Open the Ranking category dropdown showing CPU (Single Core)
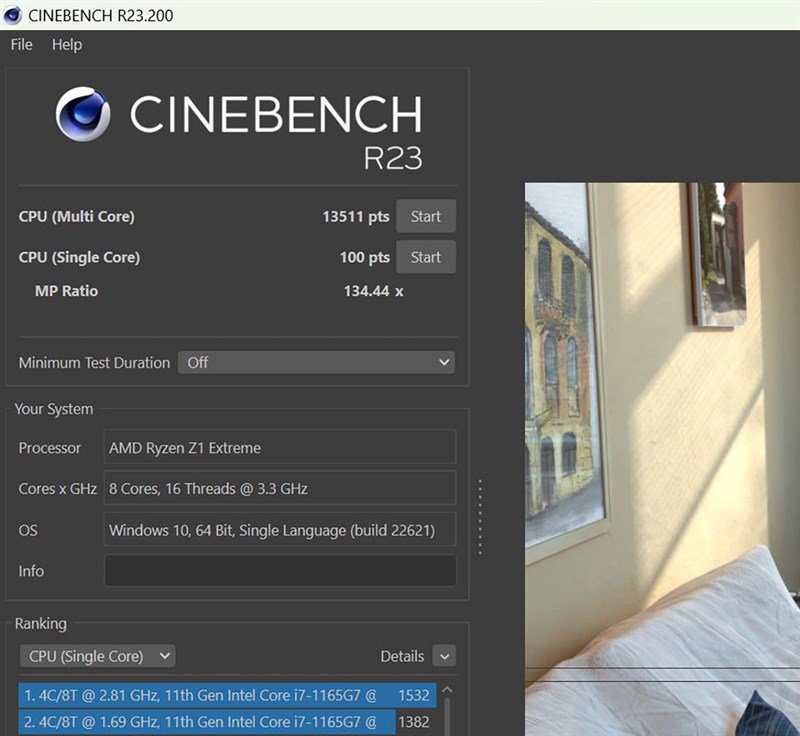Viewport: 800px width, 736px height. coord(97,656)
